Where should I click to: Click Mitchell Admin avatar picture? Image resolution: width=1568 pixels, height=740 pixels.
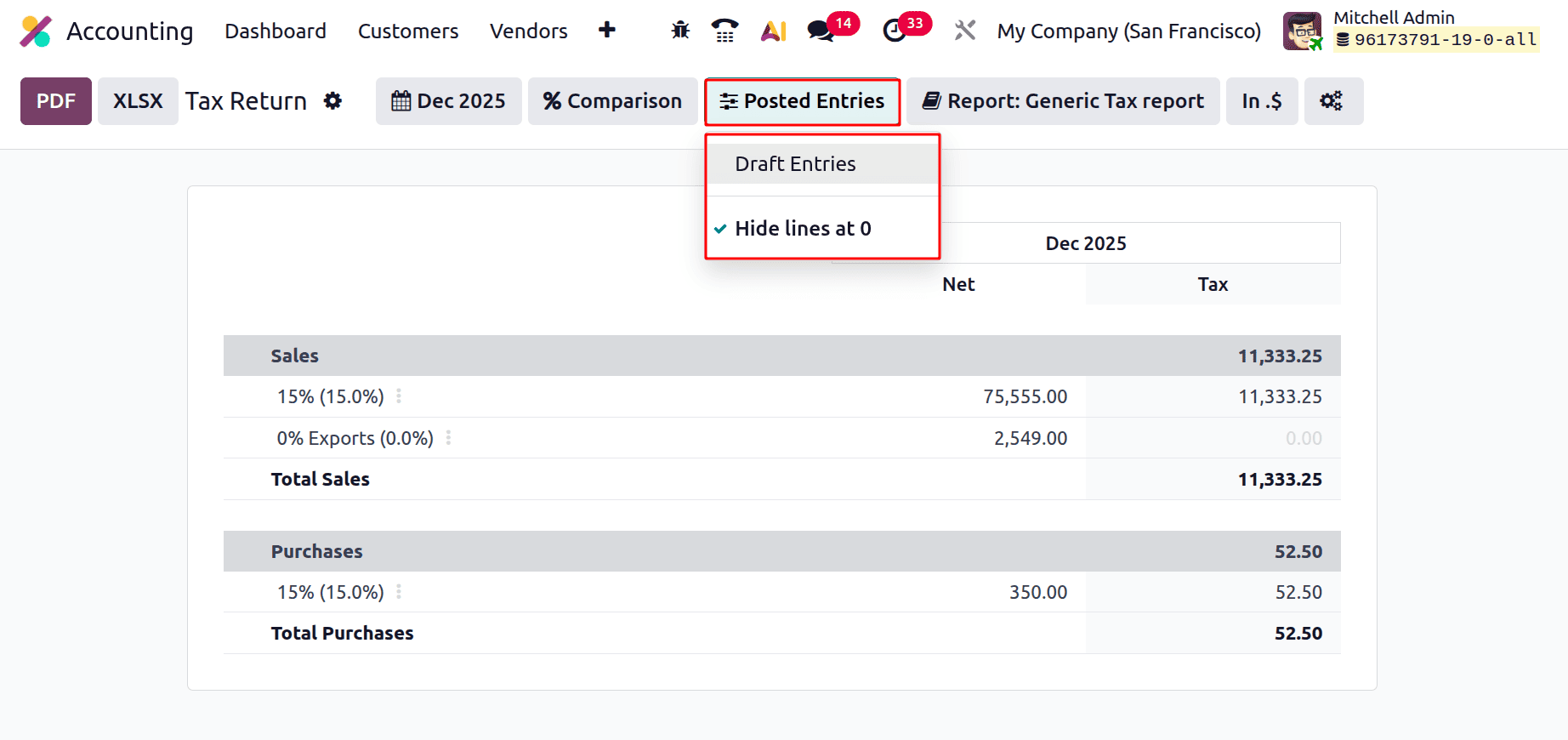point(1303,31)
